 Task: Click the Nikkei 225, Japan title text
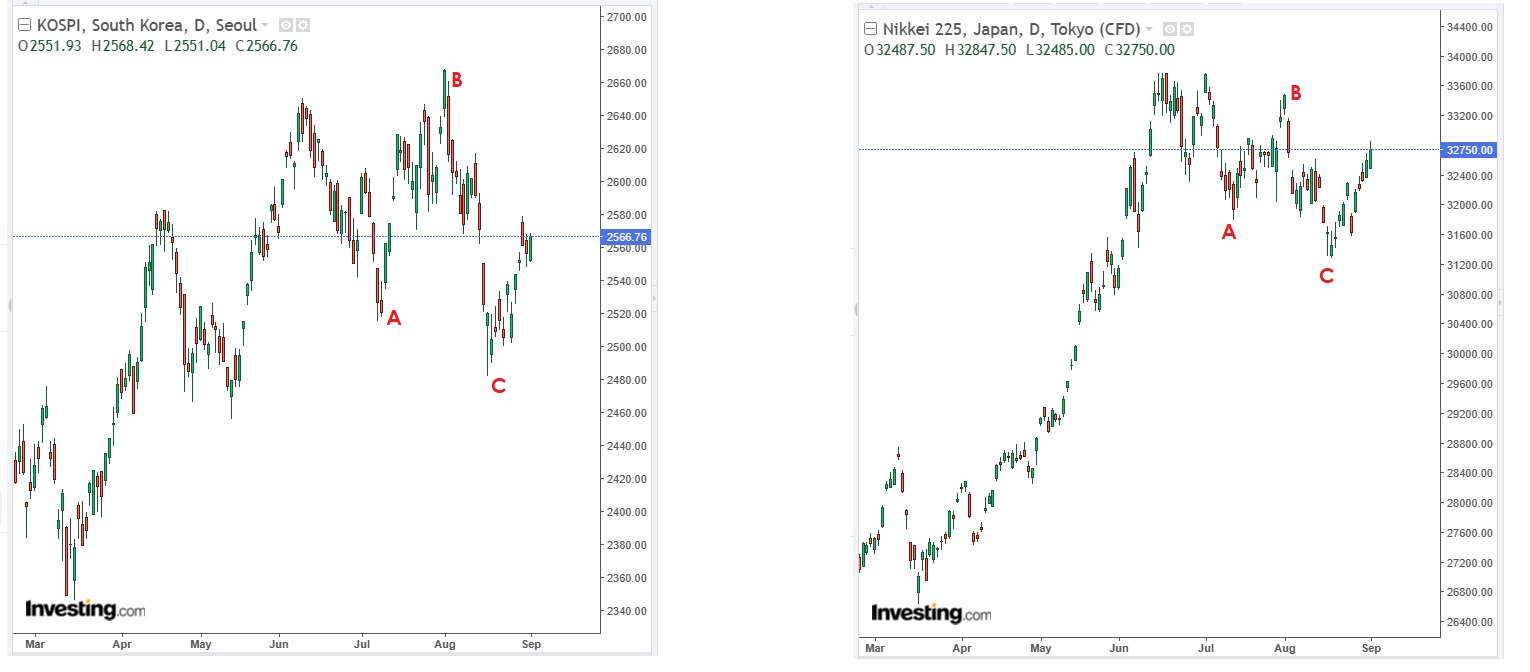[x=1010, y=29]
